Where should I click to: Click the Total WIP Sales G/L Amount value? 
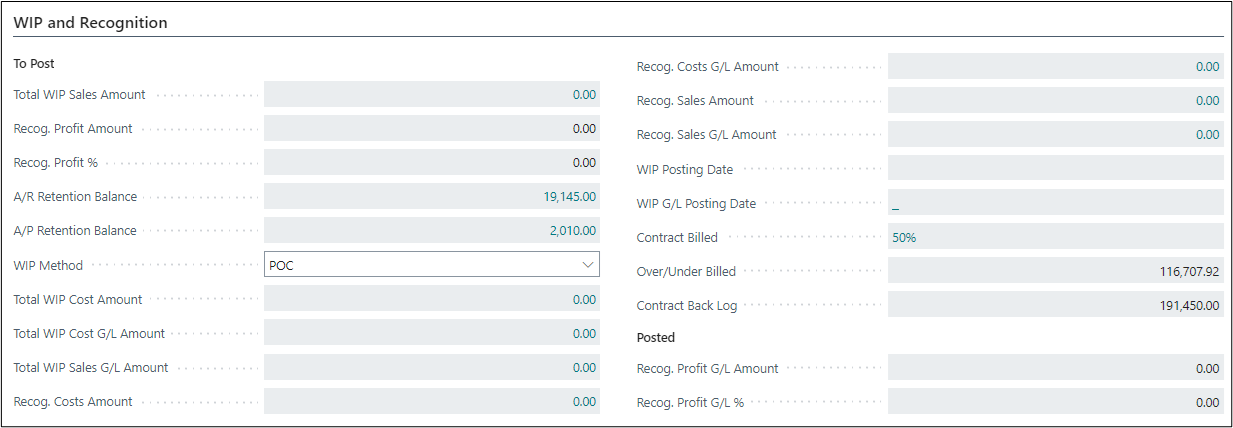tap(584, 368)
